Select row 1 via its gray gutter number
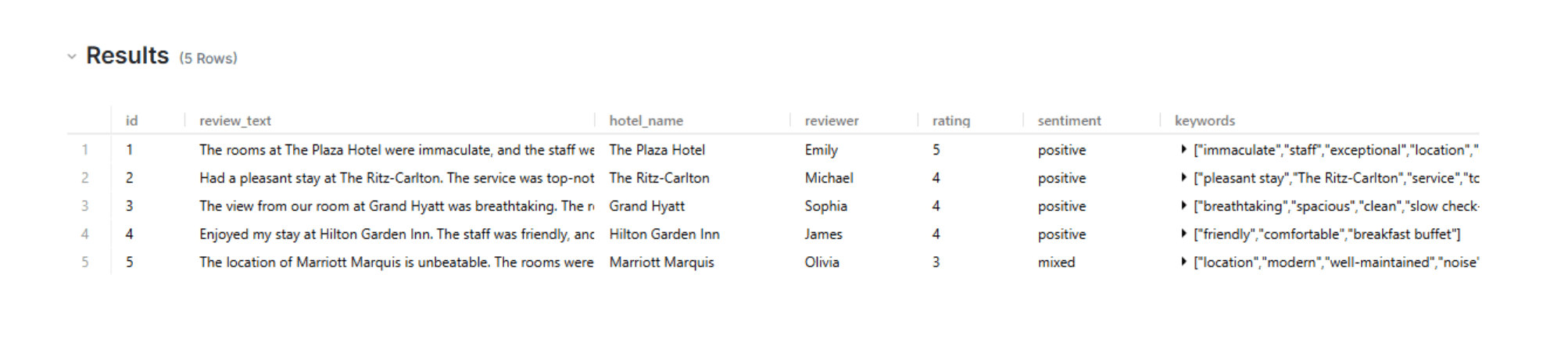The image size is (1568, 339). 85,149
